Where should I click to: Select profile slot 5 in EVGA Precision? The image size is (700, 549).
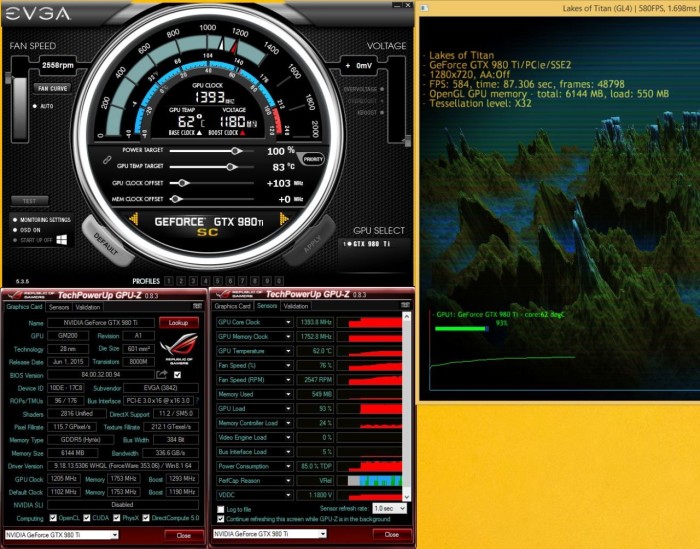(x=218, y=281)
